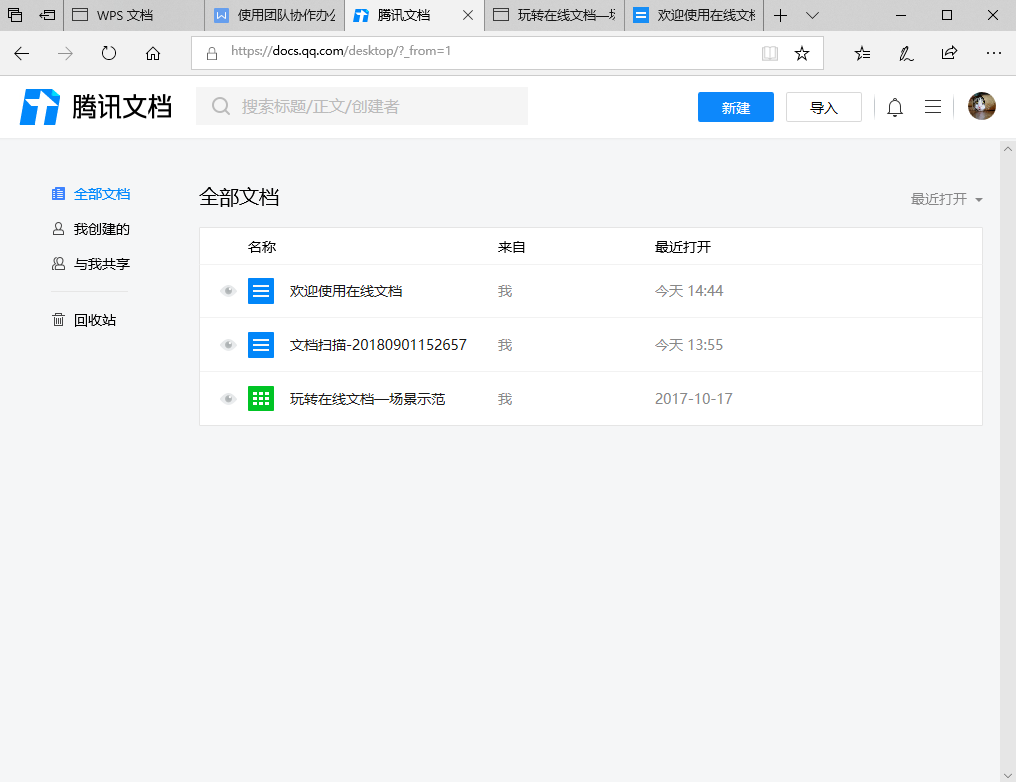The image size is (1016, 782).
Task: Open the hamburger menu icon
Action: click(932, 107)
